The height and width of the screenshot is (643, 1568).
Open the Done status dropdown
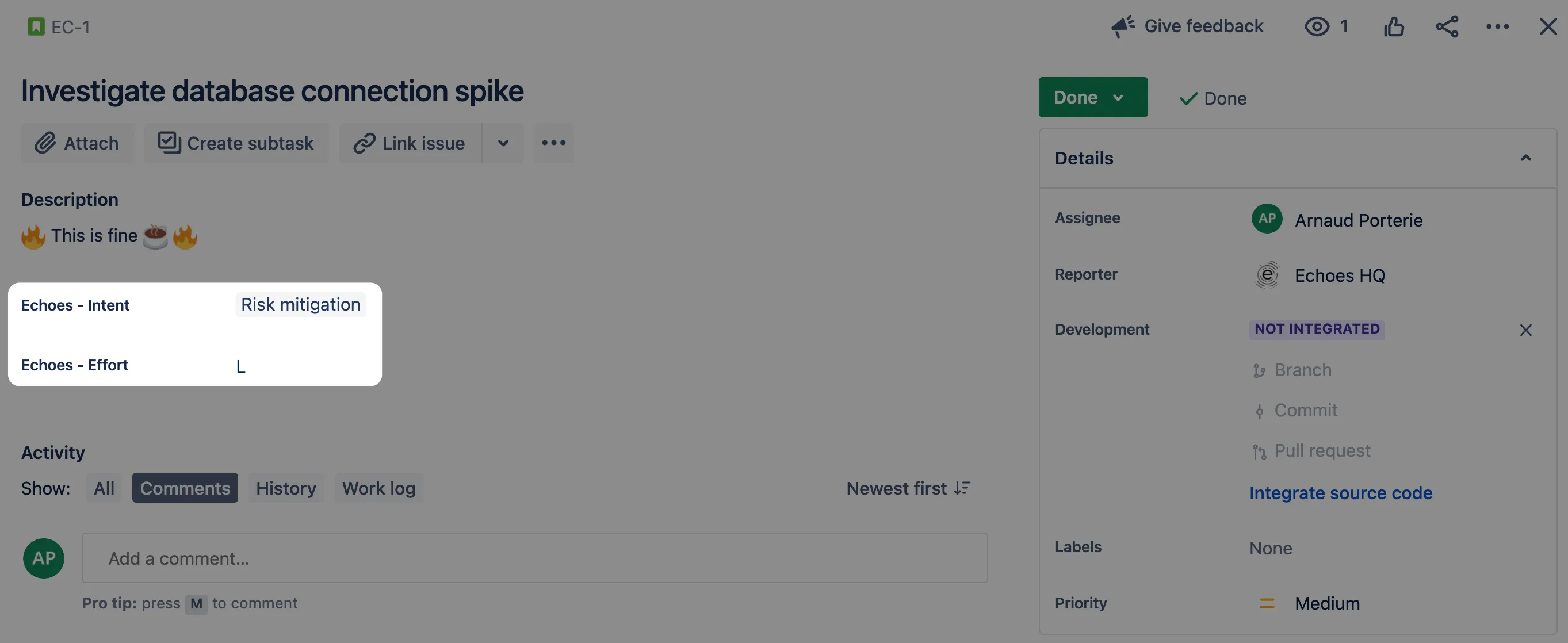click(1093, 97)
